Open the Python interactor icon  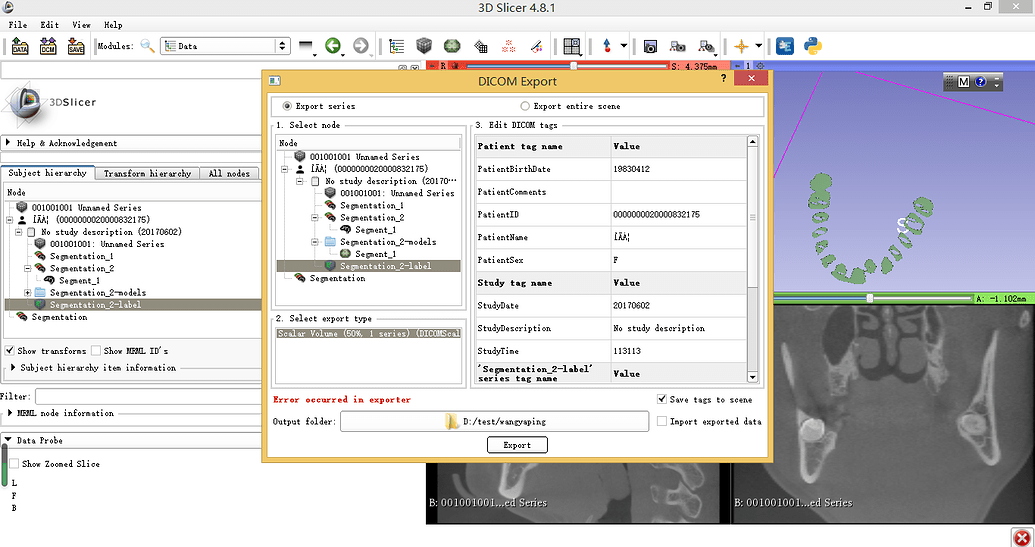[x=814, y=46]
